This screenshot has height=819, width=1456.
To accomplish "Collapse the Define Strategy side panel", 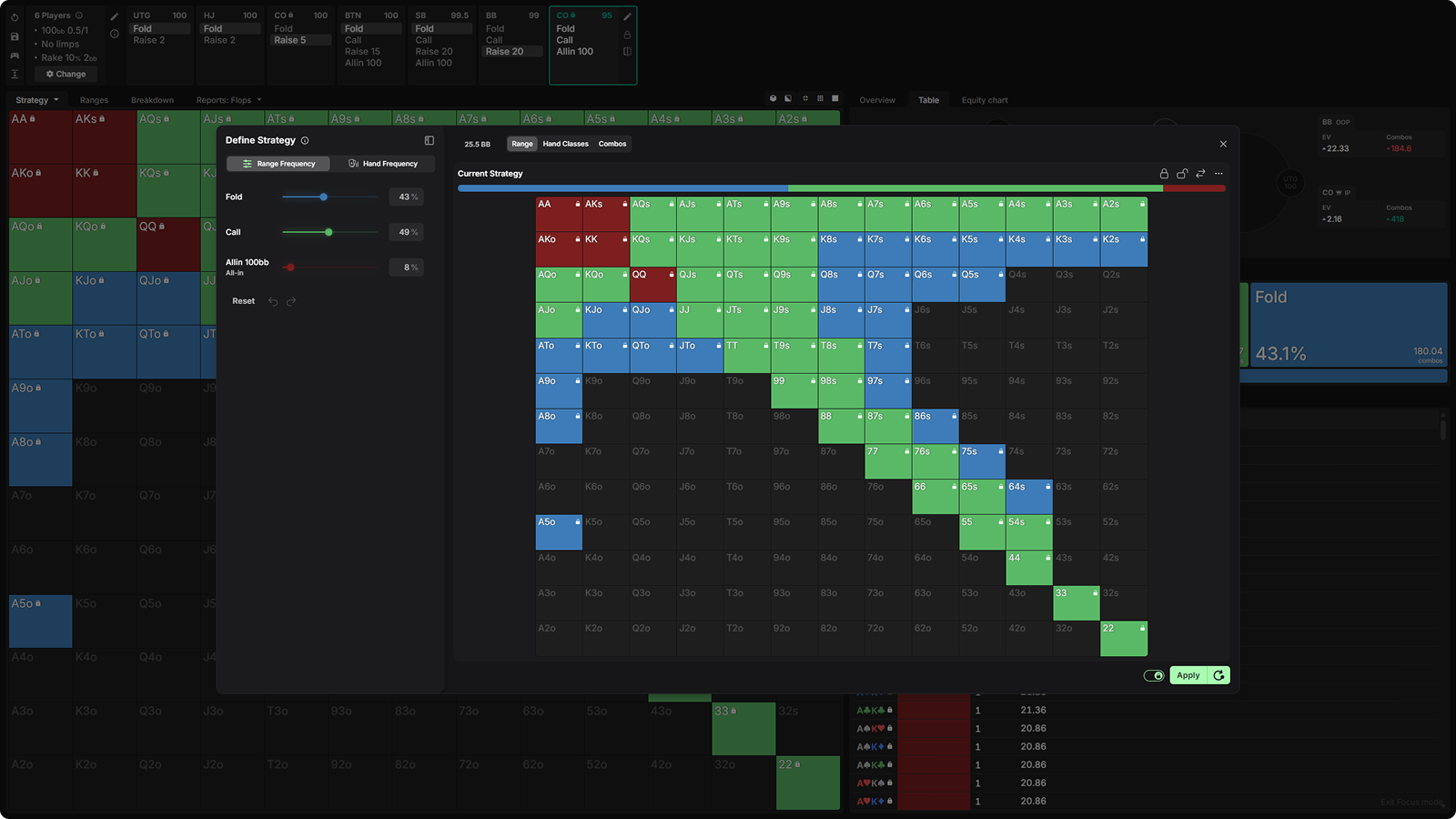I will click(430, 140).
